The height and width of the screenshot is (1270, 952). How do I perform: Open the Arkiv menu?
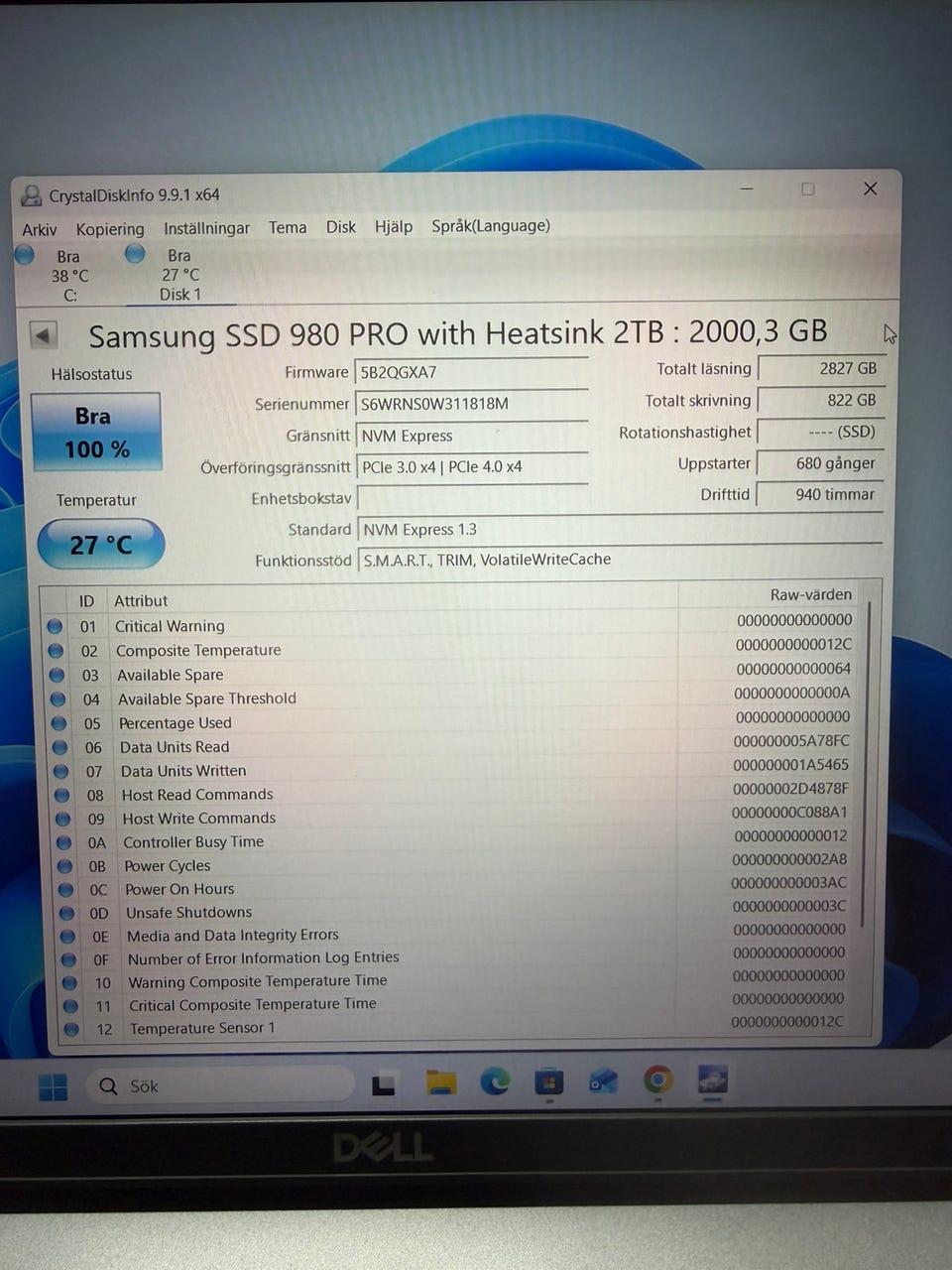coord(40,229)
